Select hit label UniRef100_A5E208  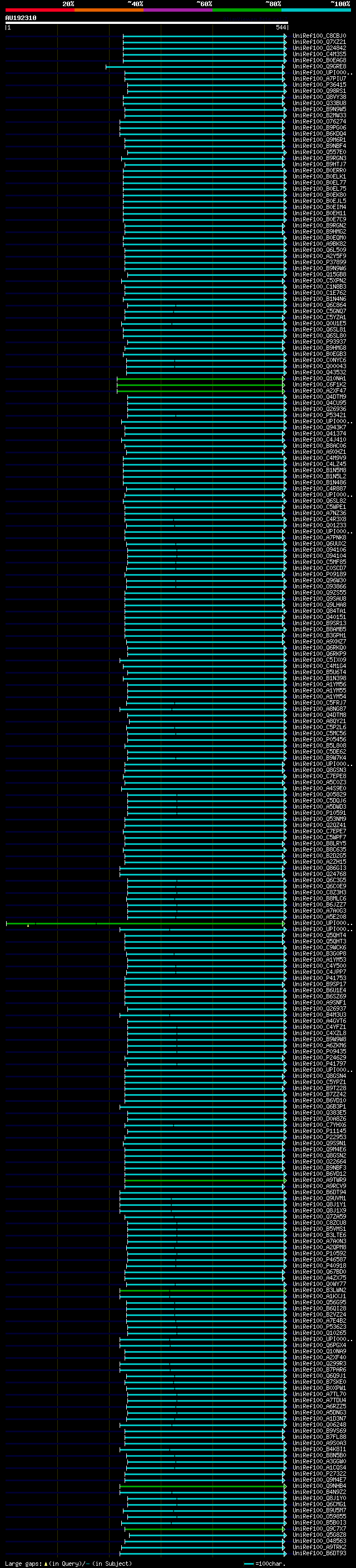pyautogui.click(x=319, y=916)
